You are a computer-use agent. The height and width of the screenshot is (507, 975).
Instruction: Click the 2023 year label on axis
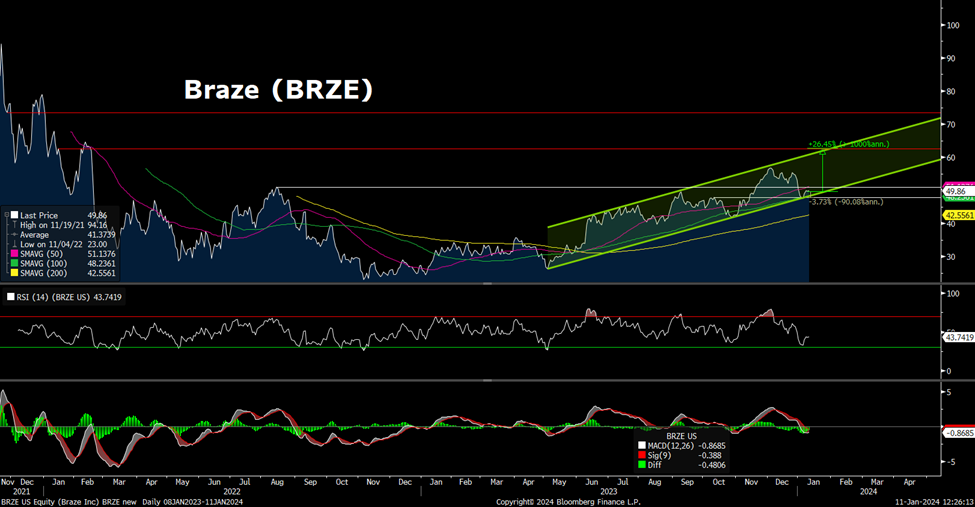[x=609, y=491]
